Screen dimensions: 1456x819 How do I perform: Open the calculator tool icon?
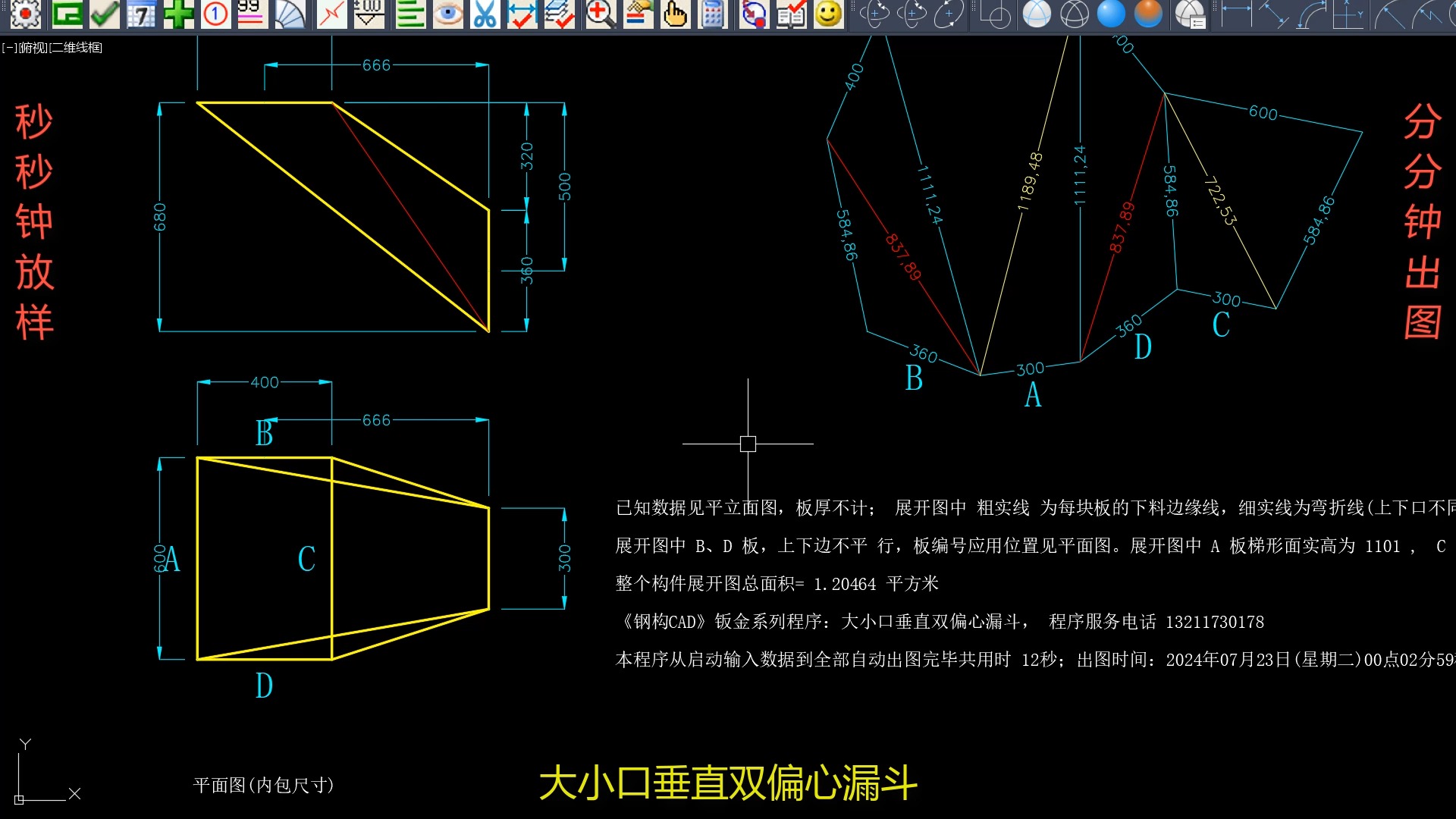click(712, 14)
